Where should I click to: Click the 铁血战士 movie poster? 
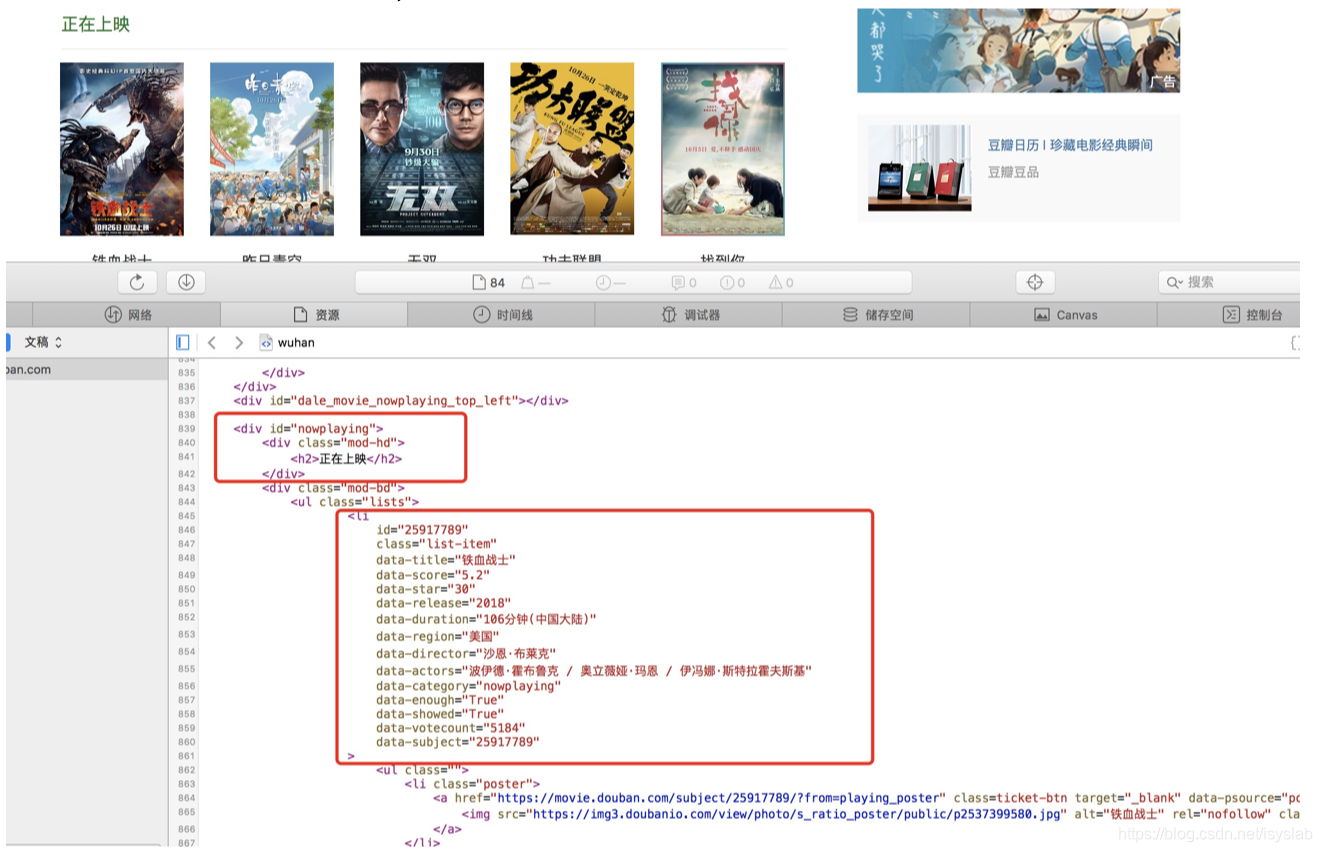(x=122, y=149)
